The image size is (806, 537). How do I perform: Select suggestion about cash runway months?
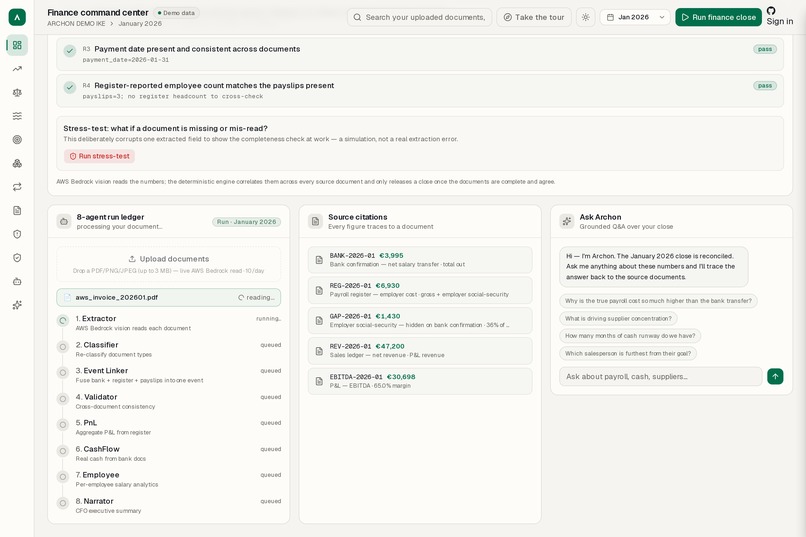630,336
